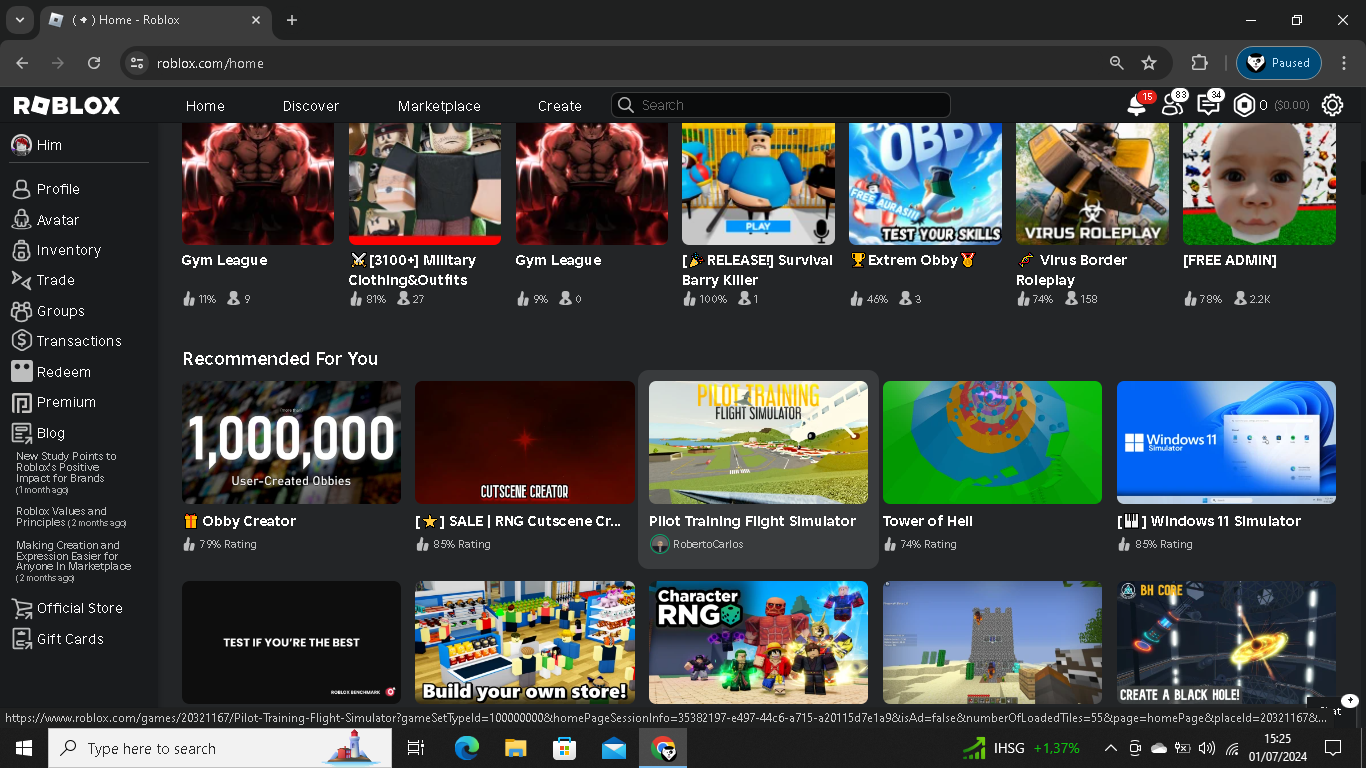Click the Chrome zoom magnifier icon
Viewport: 1366px width, 768px height.
1117,63
